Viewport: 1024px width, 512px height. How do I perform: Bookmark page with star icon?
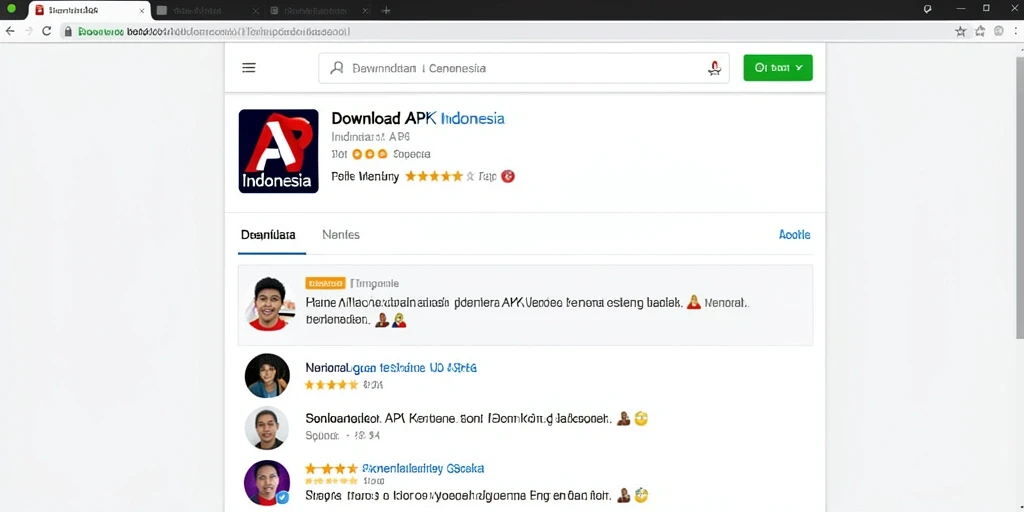tap(961, 31)
